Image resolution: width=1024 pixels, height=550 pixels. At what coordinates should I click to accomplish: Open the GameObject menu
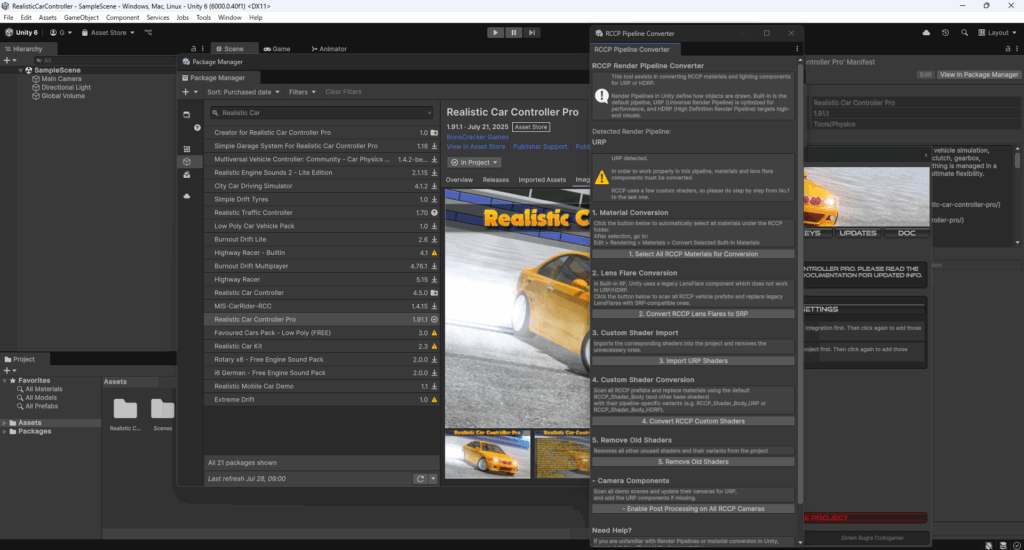[81, 17]
